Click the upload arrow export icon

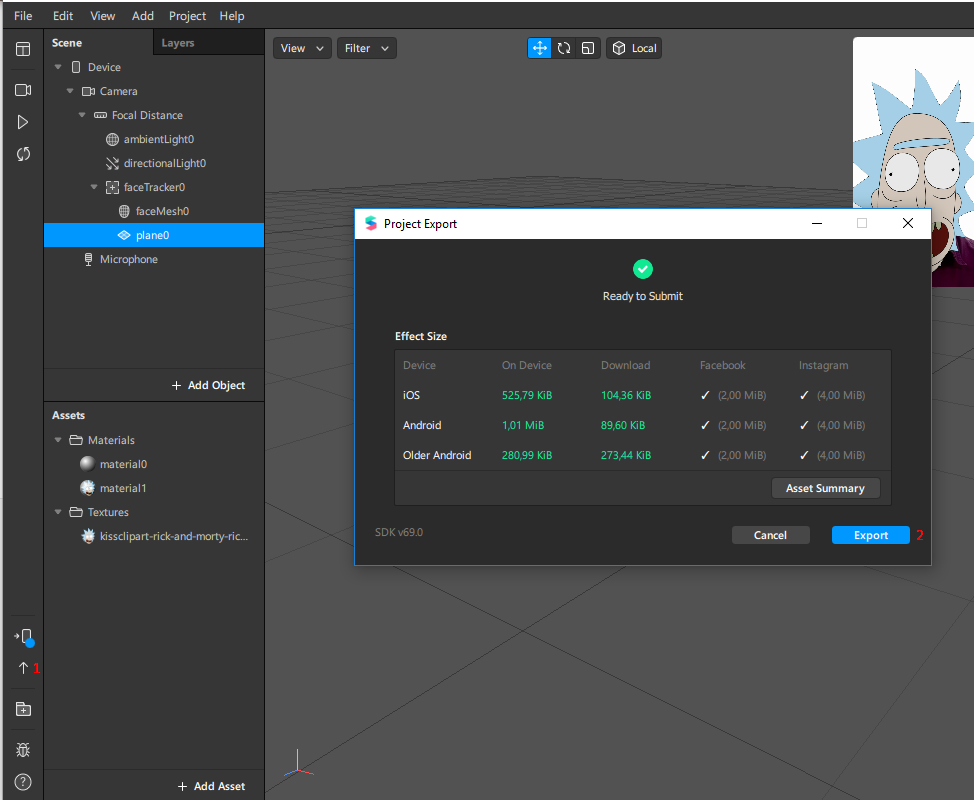23,668
